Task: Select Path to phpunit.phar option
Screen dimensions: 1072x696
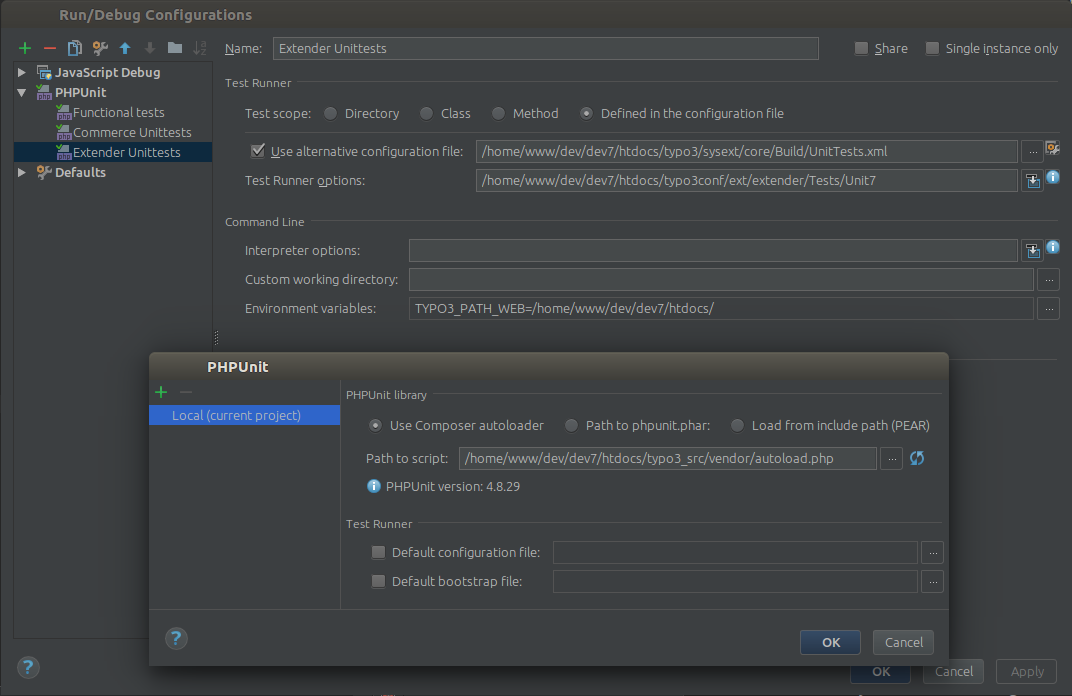Action: pyautogui.click(x=572, y=425)
